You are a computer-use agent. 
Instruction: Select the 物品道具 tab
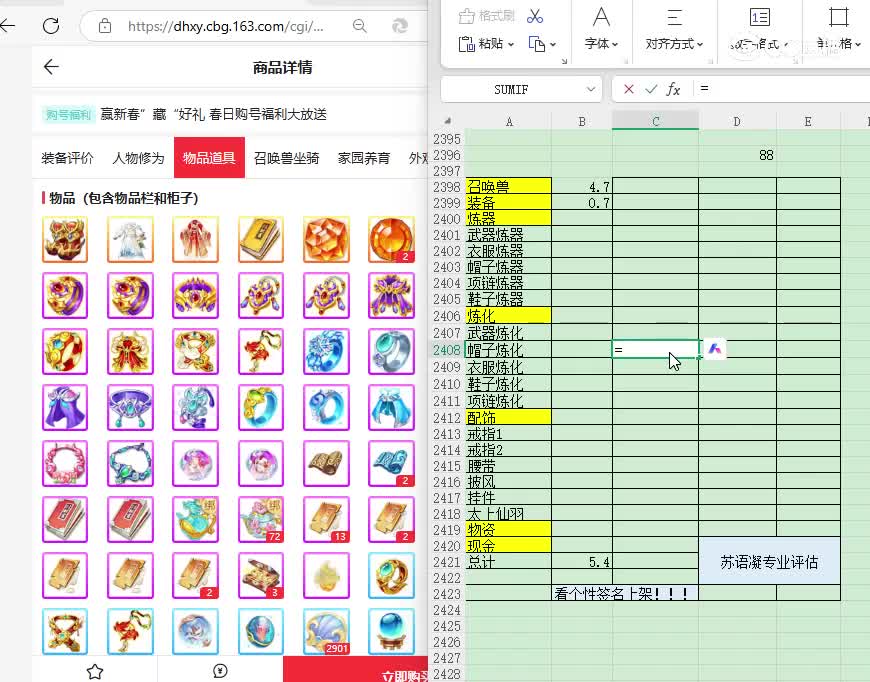[x=209, y=158]
